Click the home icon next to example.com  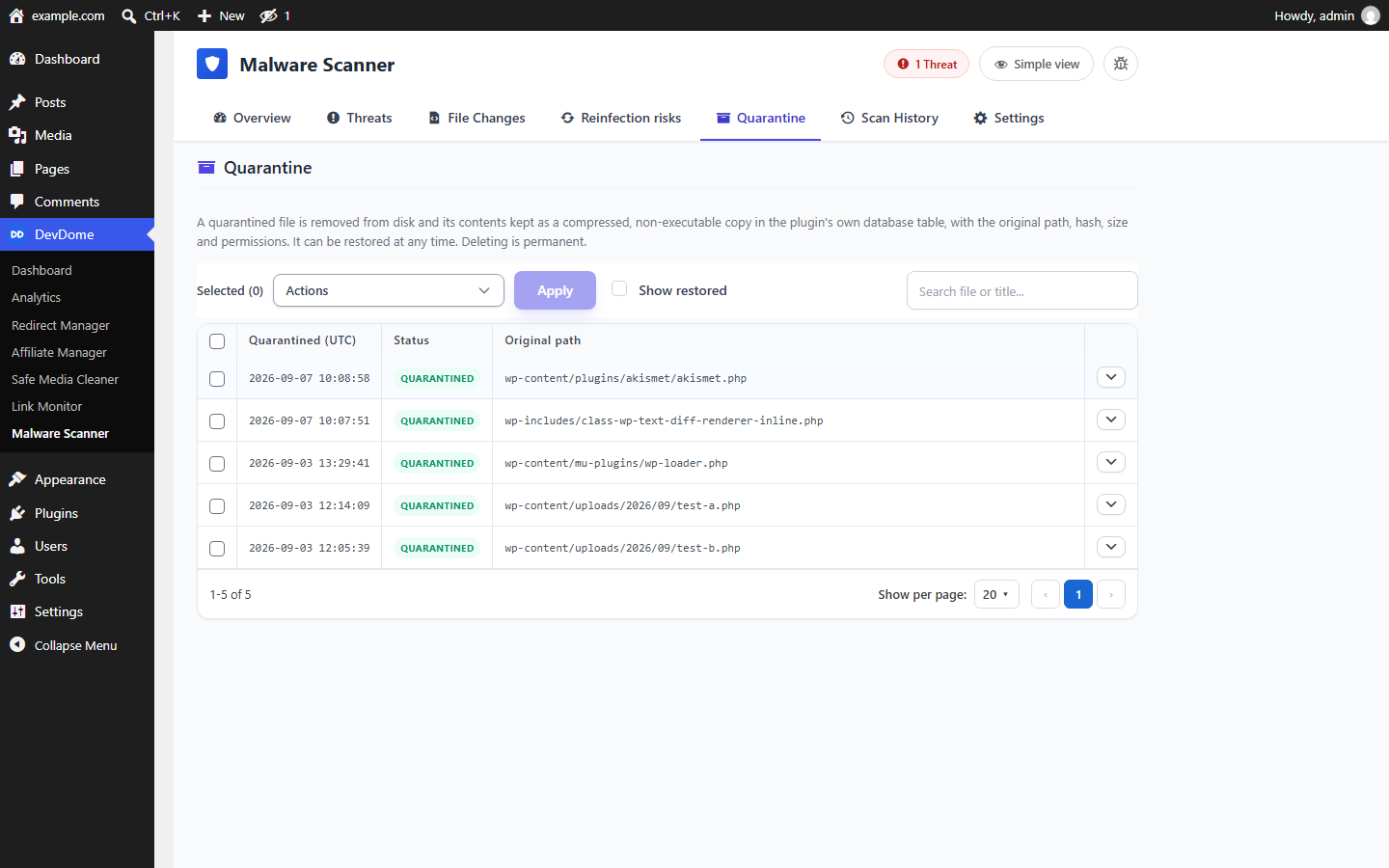16,15
